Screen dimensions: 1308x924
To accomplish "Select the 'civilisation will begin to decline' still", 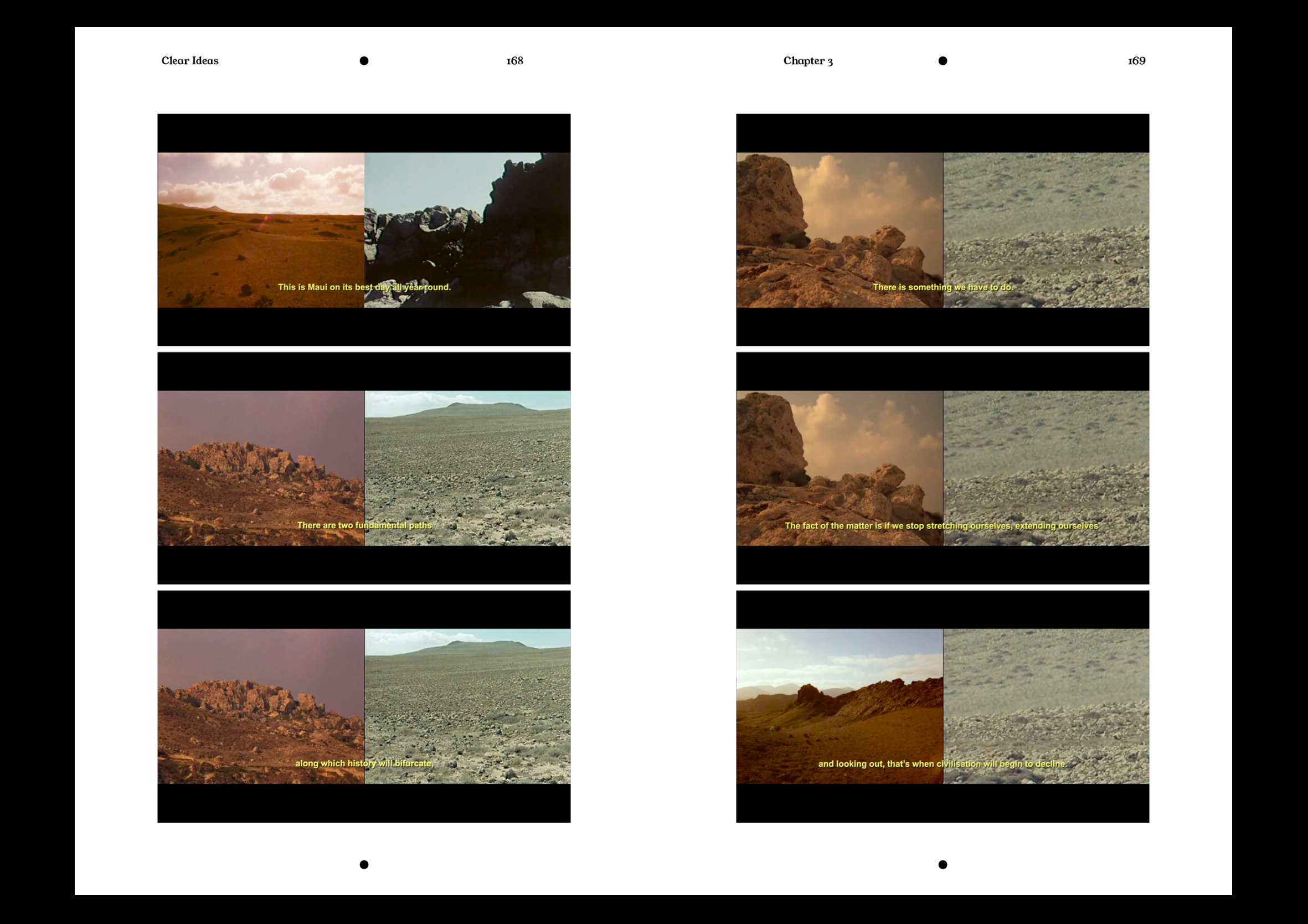I will click(943, 706).
